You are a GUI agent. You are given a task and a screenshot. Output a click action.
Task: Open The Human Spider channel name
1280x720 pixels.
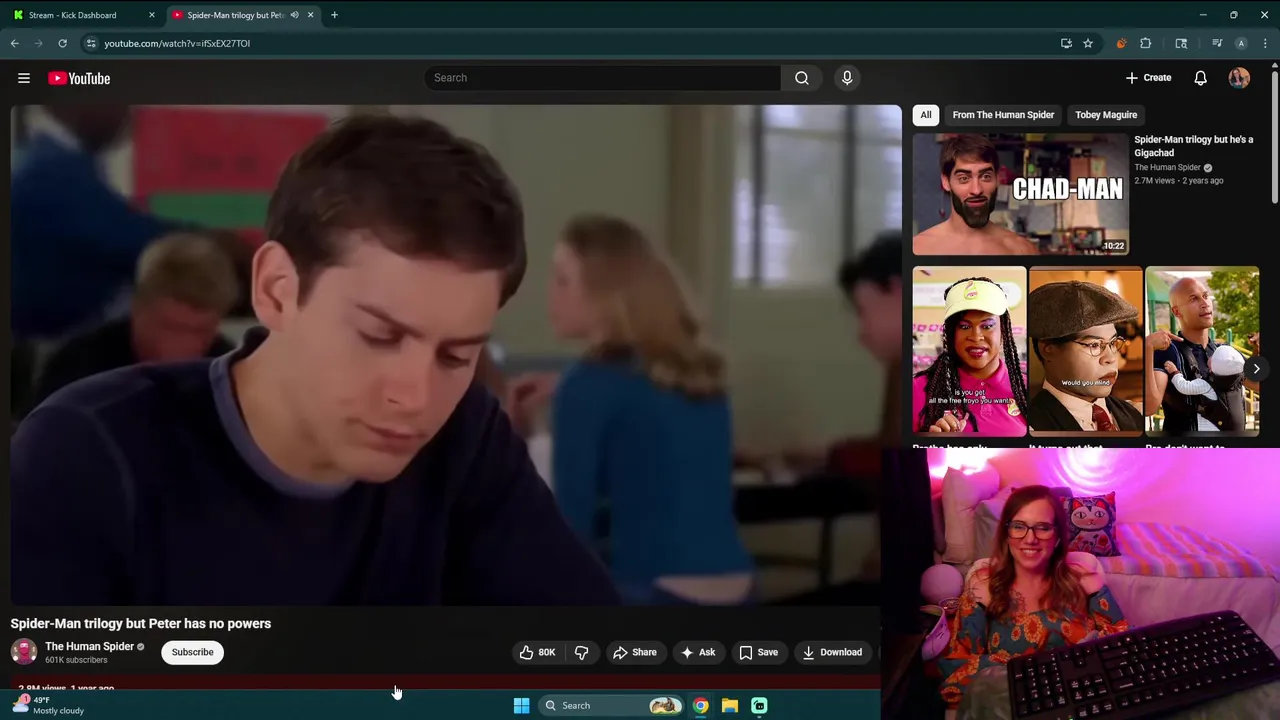tap(89, 646)
